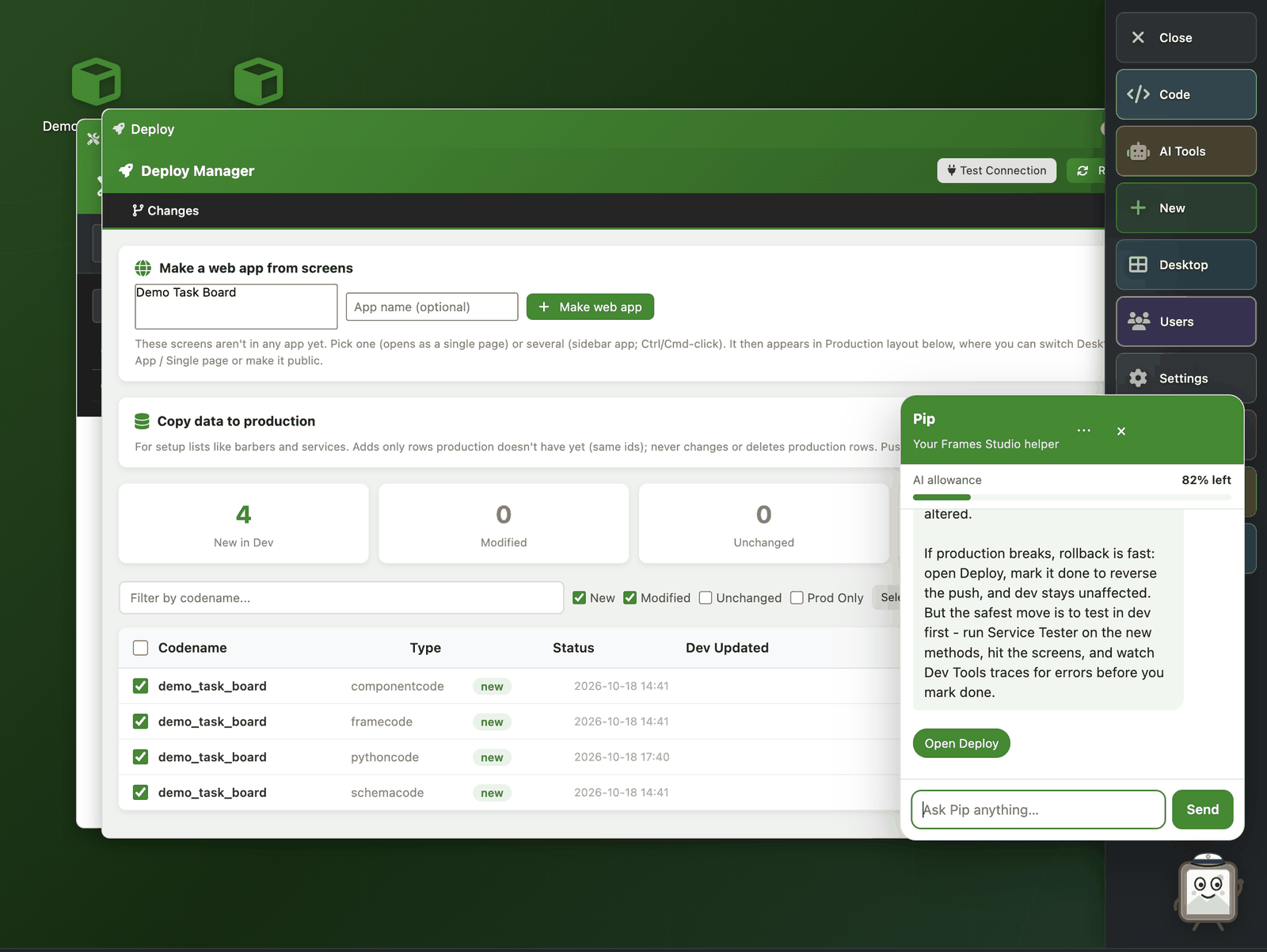Image resolution: width=1267 pixels, height=952 pixels.
Task: Click the Test Connection button
Action: pos(996,170)
